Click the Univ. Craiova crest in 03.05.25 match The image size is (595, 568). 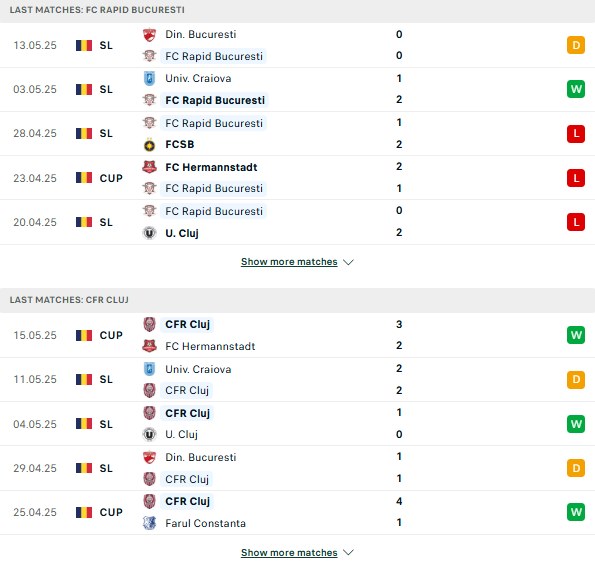click(x=150, y=79)
